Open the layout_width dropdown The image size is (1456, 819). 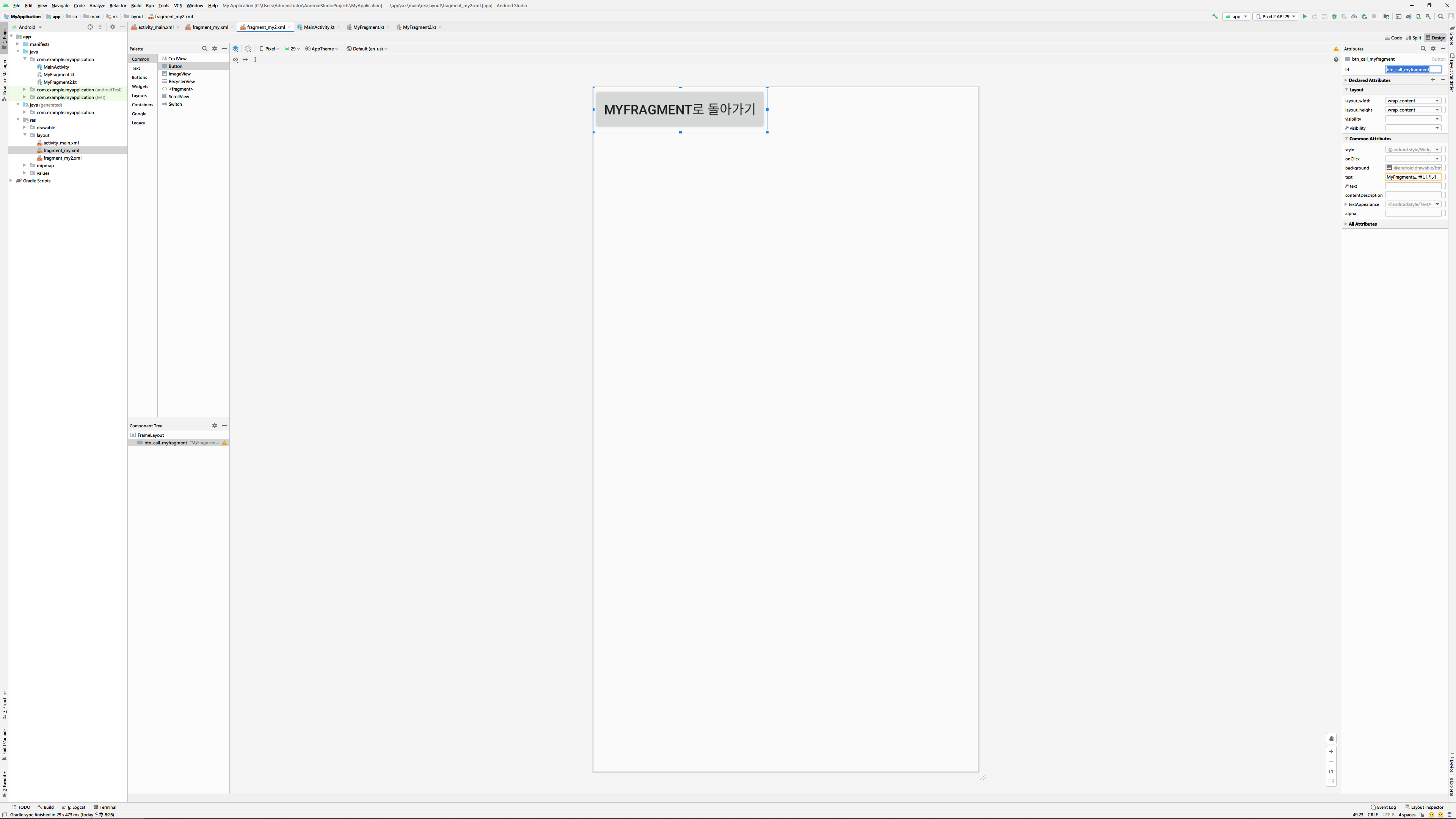point(1437,100)
